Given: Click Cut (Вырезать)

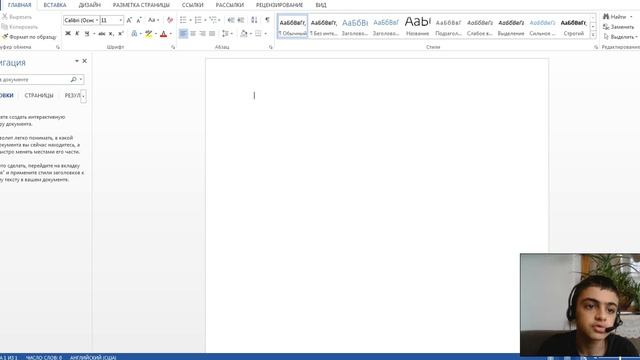Looking at the screenshot, I should [x=16, y=17].
